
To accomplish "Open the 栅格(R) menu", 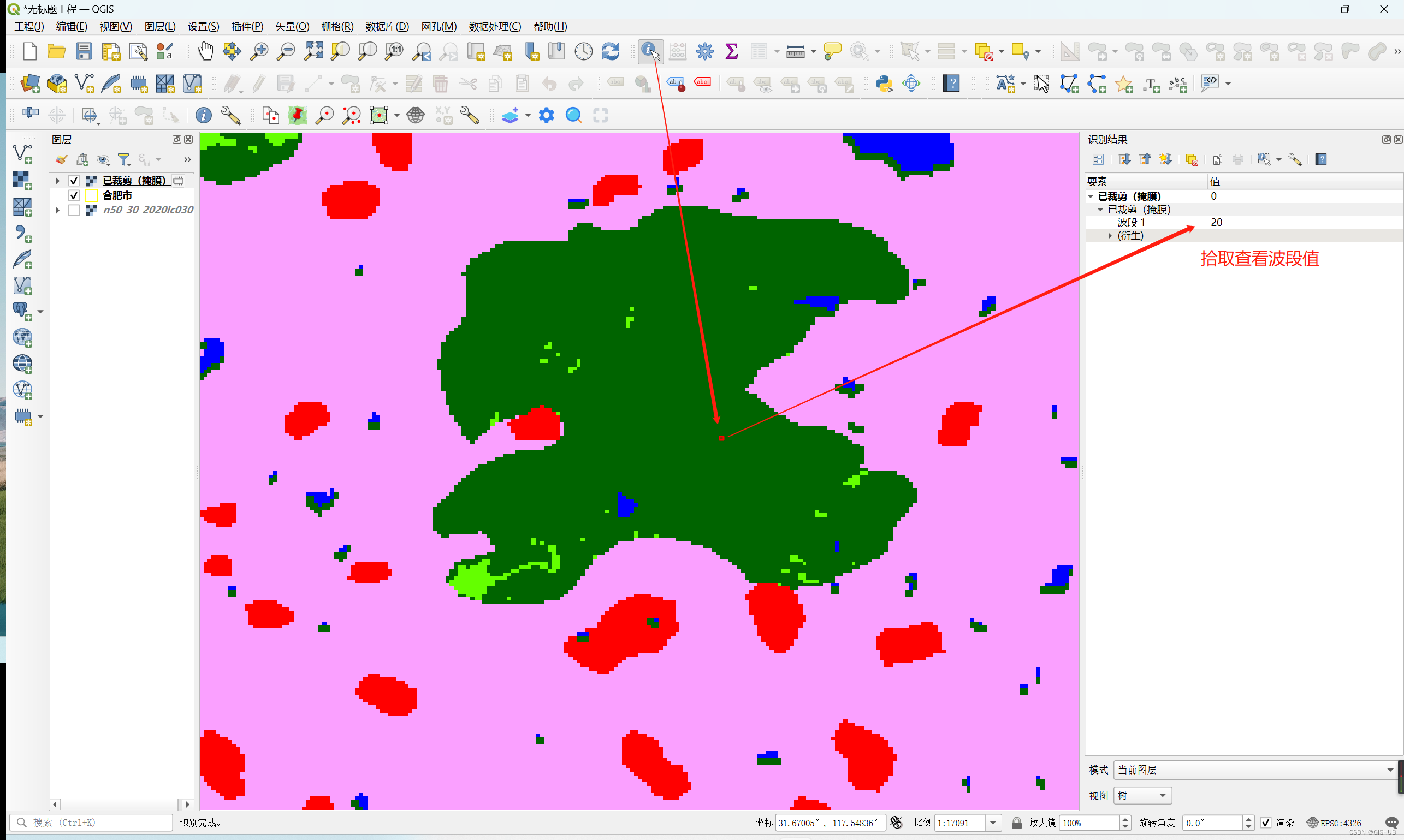I will click(337, 27).
